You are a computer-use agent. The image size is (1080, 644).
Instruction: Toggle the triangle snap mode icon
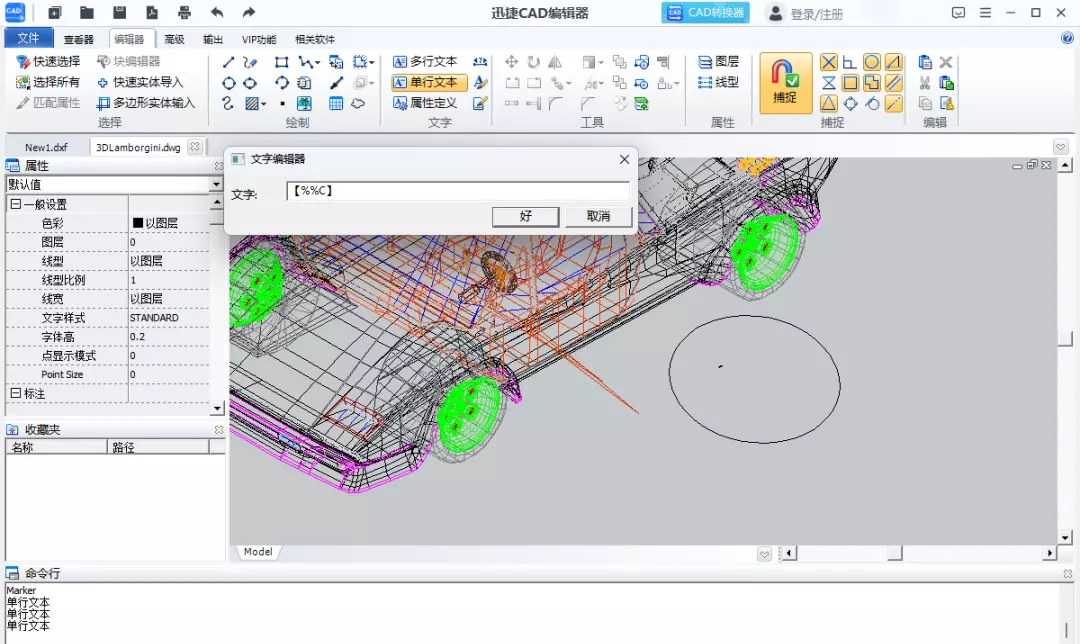(829, 103)
